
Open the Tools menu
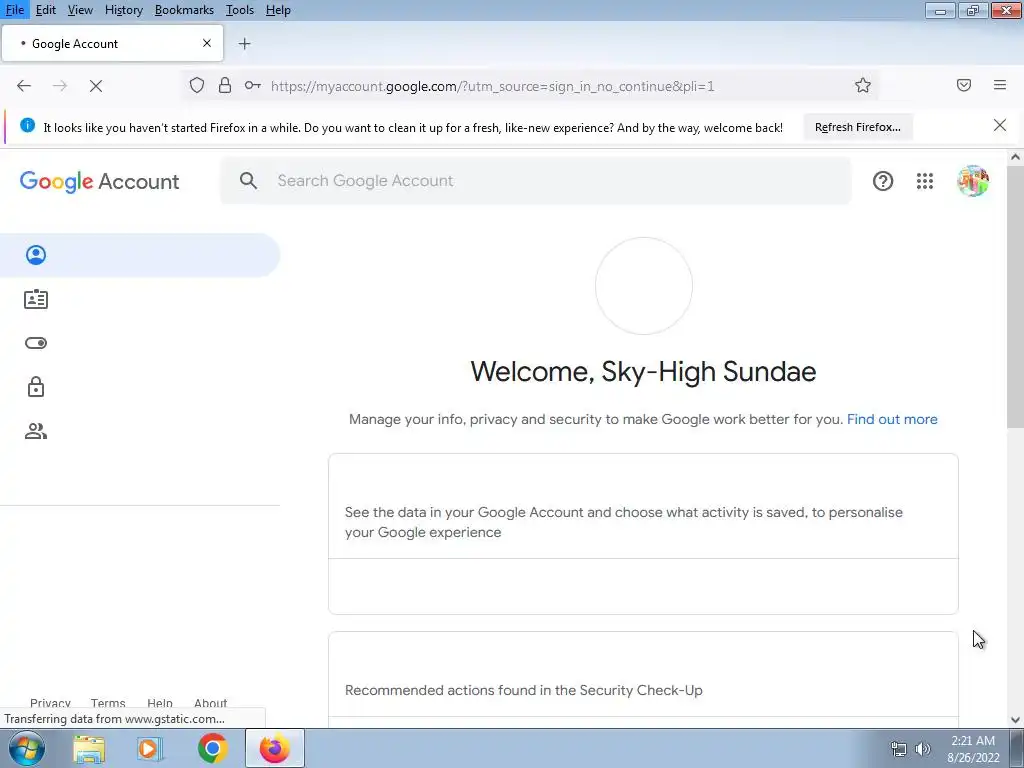tap(240, 10)
